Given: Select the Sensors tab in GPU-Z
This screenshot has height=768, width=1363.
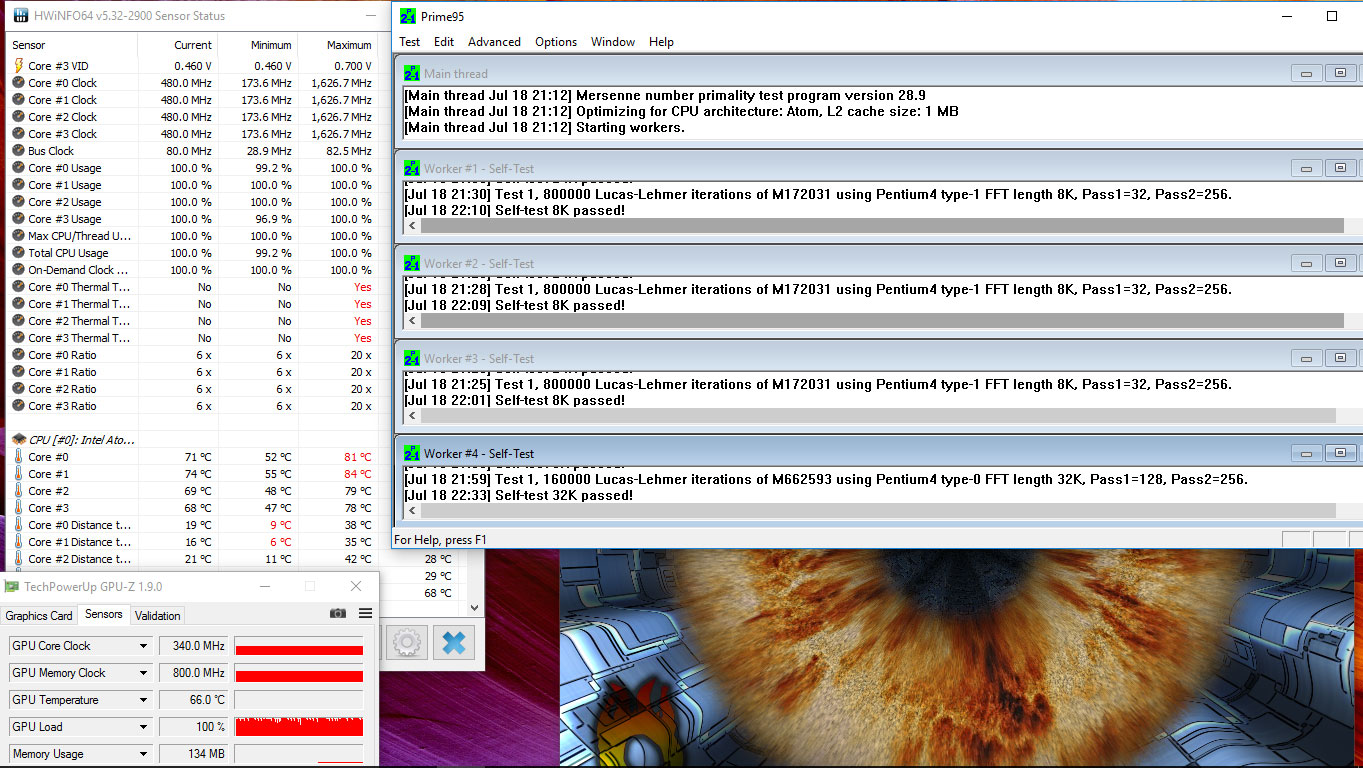Looking at the screenshot, I should [x=104, y=615].
